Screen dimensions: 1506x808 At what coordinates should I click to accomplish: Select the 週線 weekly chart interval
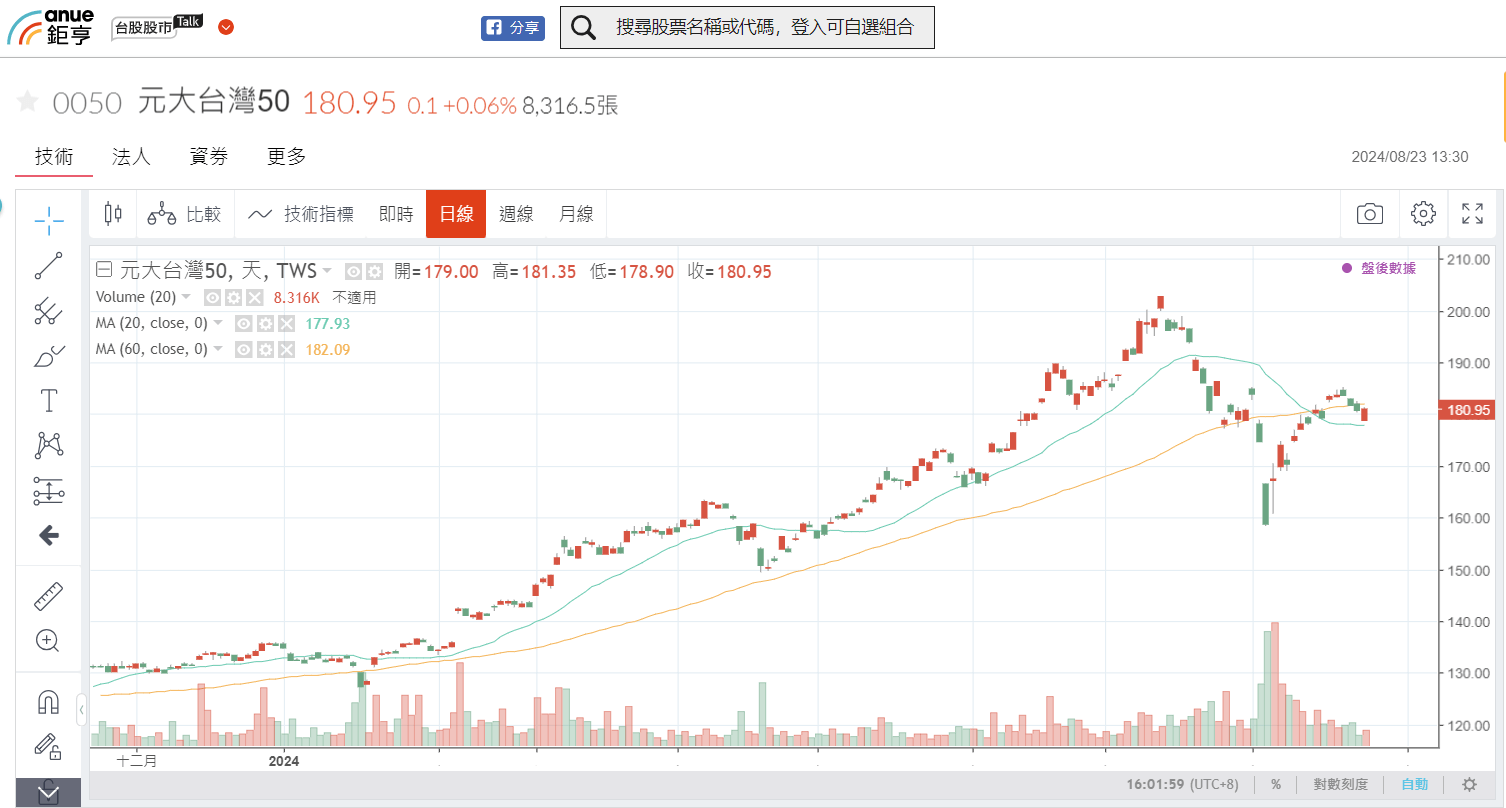(x=516, y=214)
